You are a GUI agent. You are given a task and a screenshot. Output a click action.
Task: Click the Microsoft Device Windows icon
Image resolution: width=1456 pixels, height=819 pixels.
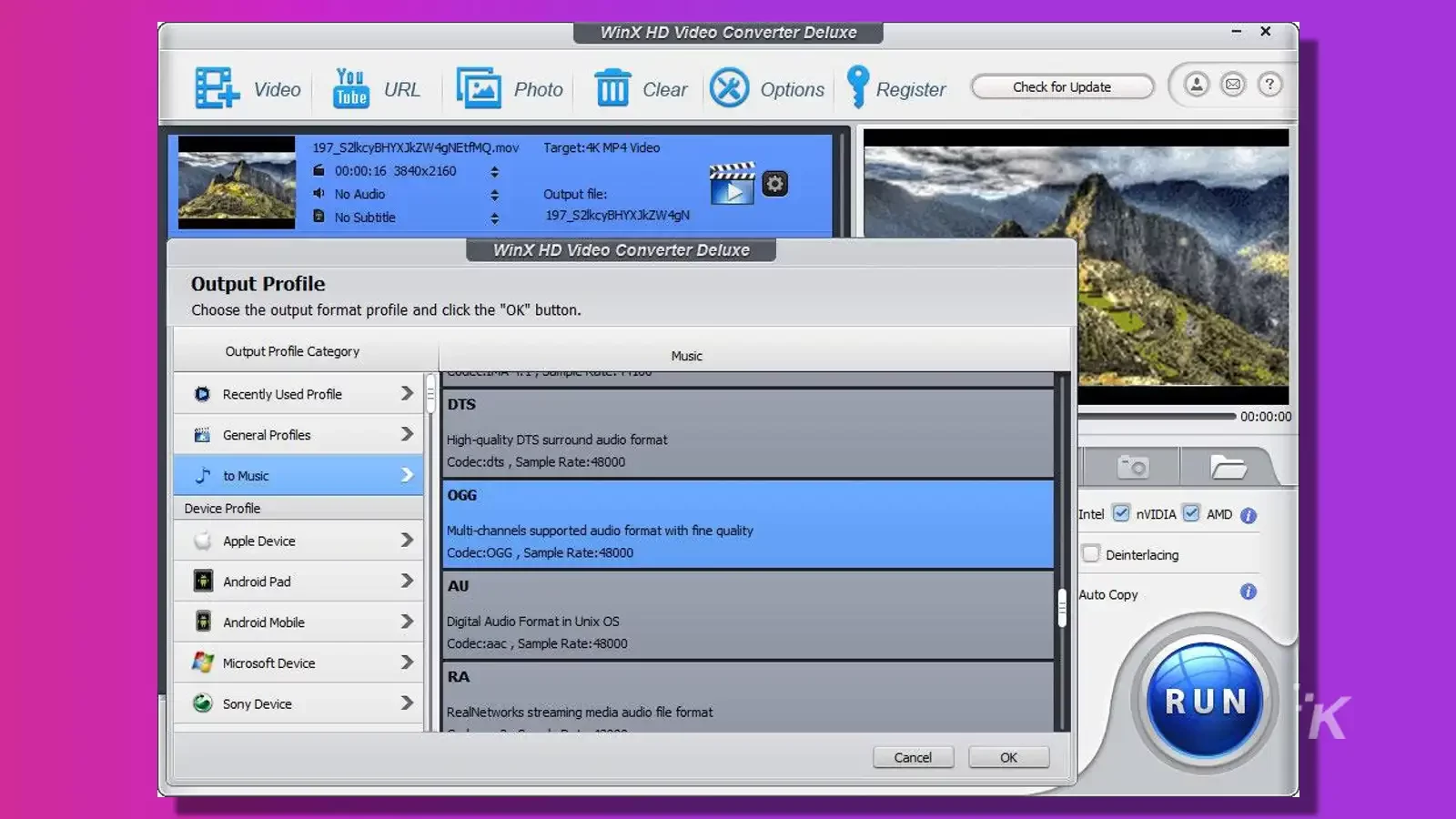[203, 662]
